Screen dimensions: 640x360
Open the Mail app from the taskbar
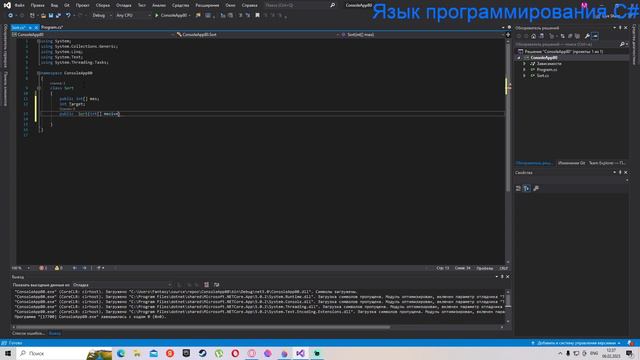[153, 353]
